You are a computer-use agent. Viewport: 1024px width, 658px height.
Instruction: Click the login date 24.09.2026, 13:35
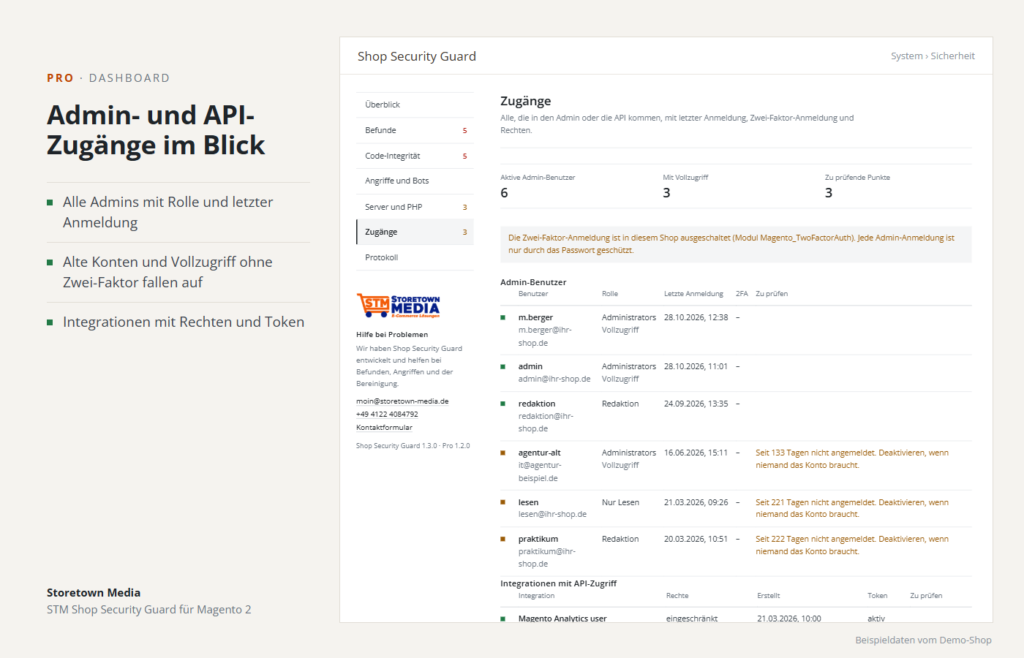(x=696, y=404)
